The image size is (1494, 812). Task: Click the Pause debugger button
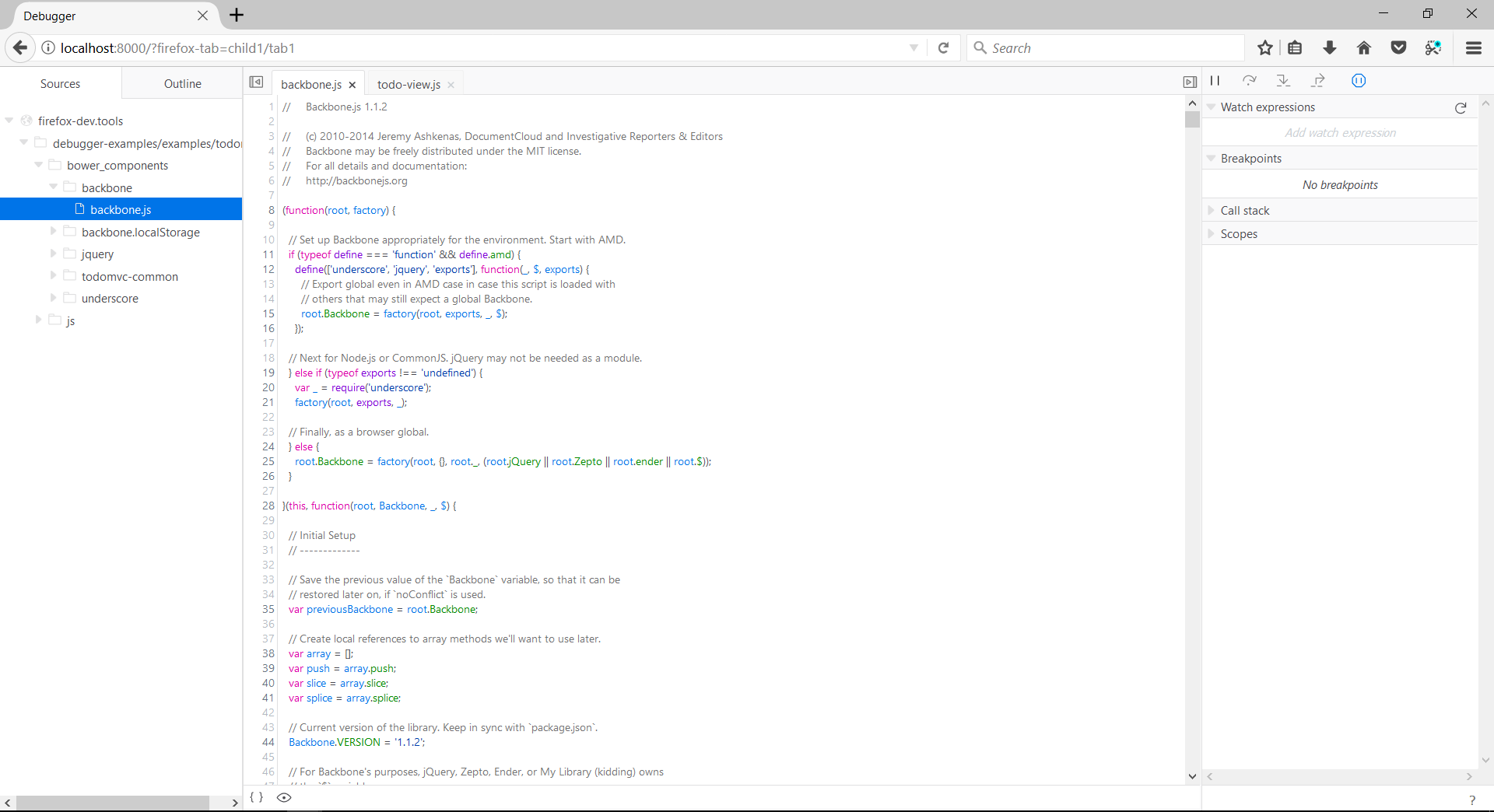pyautogui.click(x=1215, y=81)
